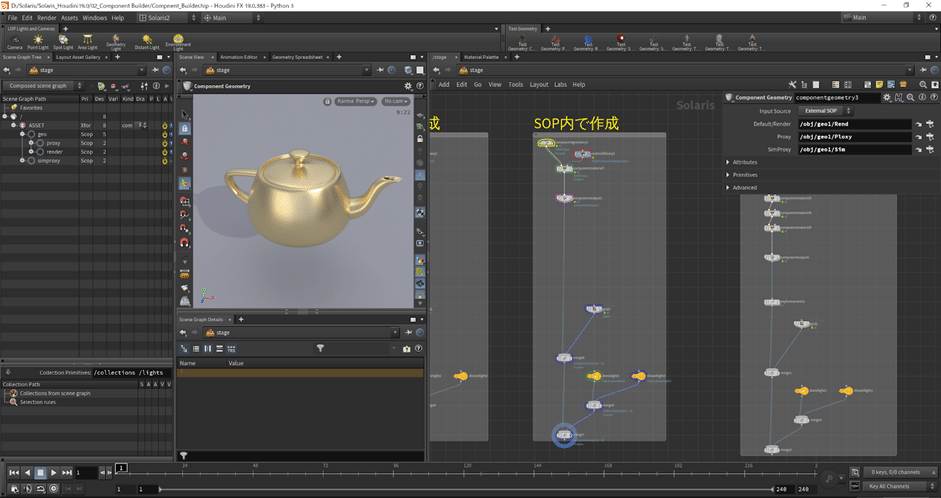Choose the Spot Light shelf tool

coord(64,41)
